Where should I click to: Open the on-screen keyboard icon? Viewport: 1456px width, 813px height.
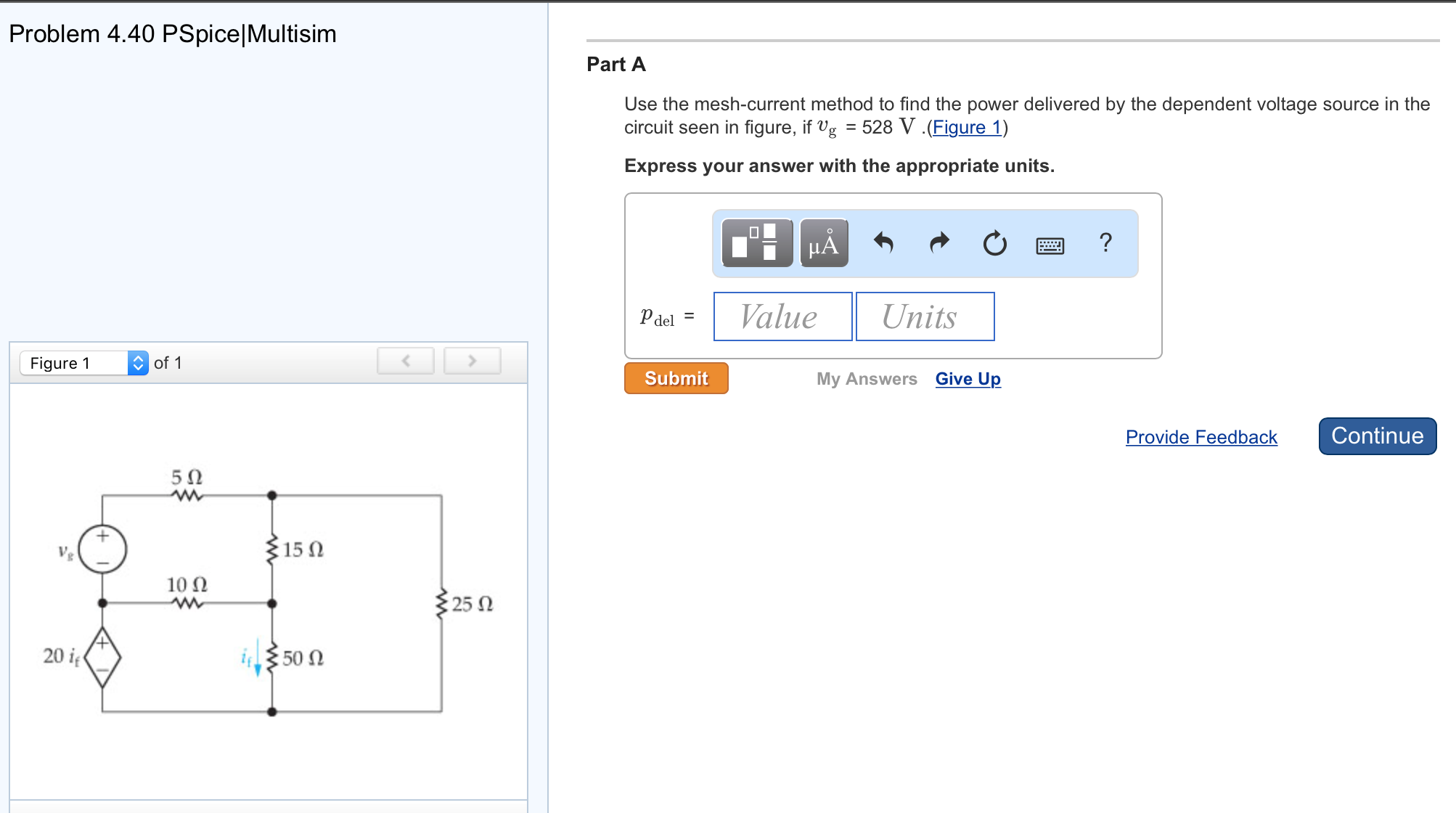click(1050, 244)
